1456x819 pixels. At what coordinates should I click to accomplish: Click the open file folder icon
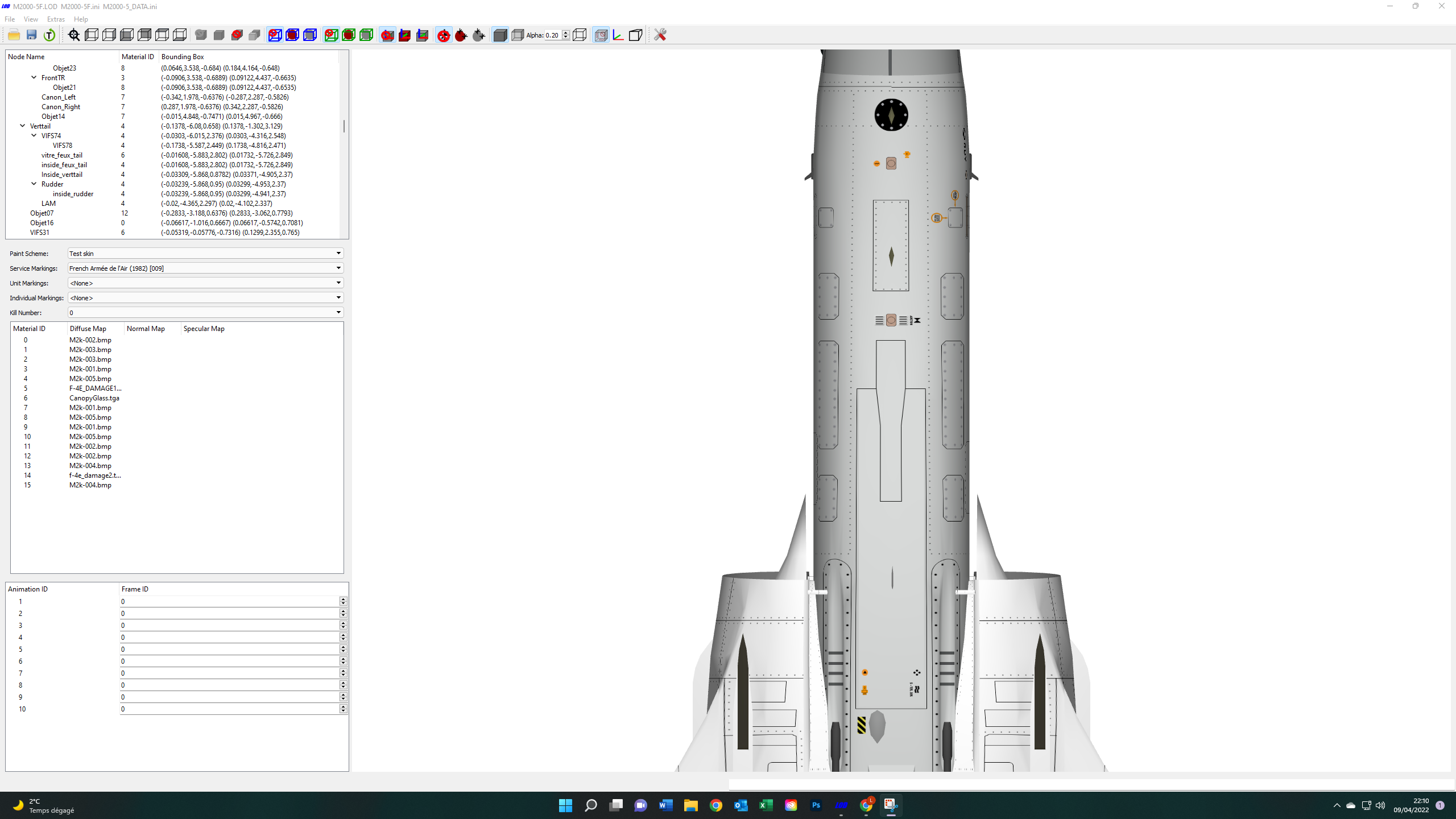pyautogui.click(x=14, y=35)
